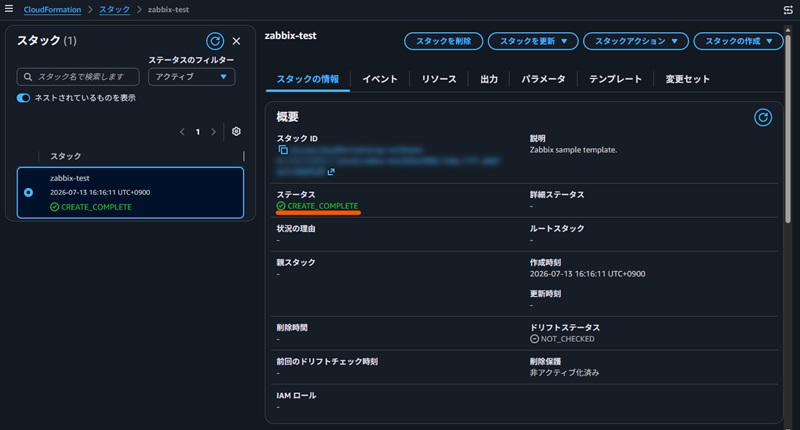Toggle ネストされているものを表示 switch

23,98
